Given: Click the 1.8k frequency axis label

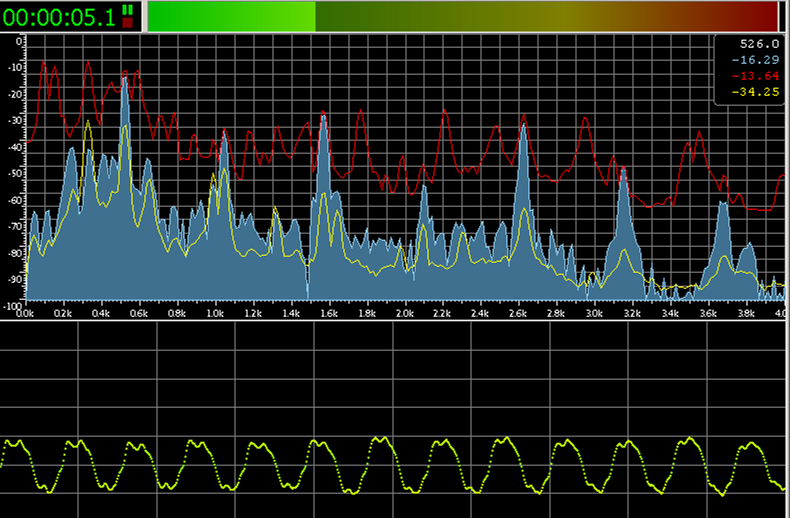Looking at the screenshot, I should click(367, 313).
